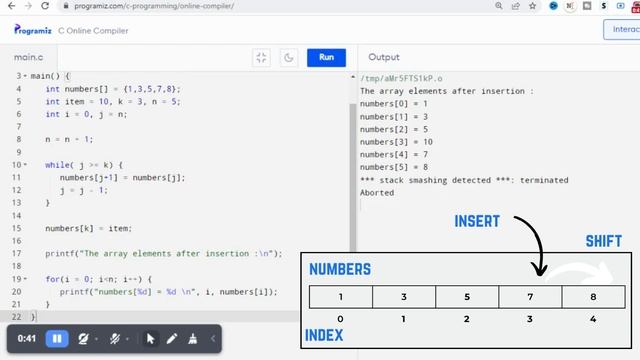Collapse the recorder toolbar with the chevron
This screenshot has width=640, height=360.
tap(213, 338)
